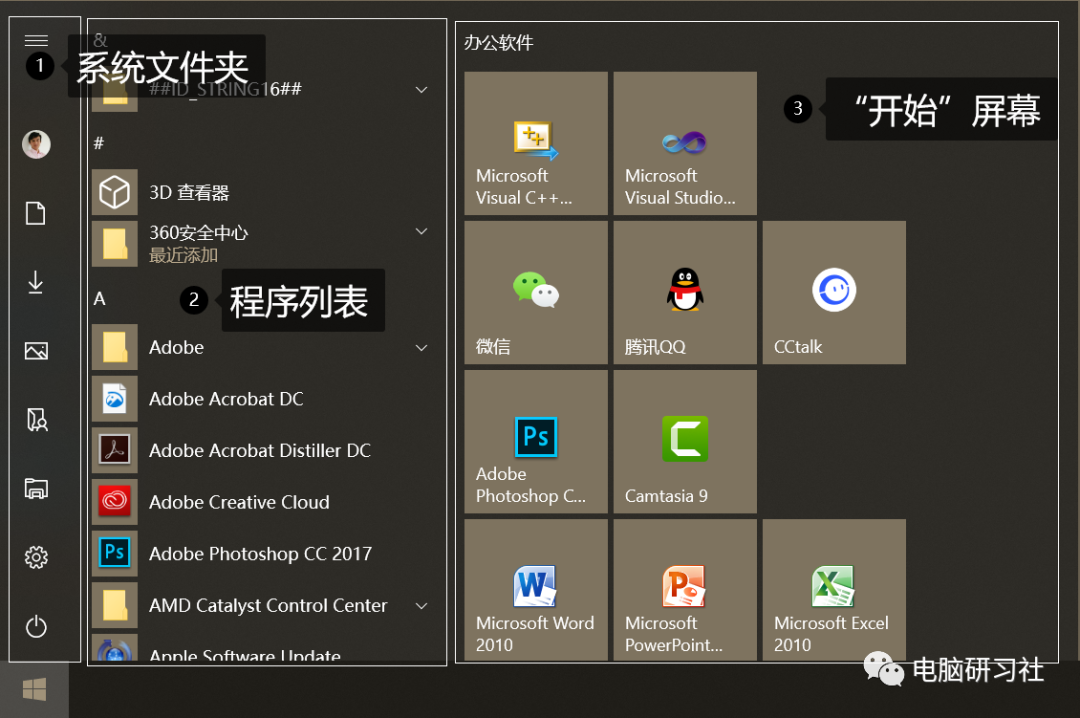
Task: Click the Adobe Acrobat DC icon
Action: point(114,399)
